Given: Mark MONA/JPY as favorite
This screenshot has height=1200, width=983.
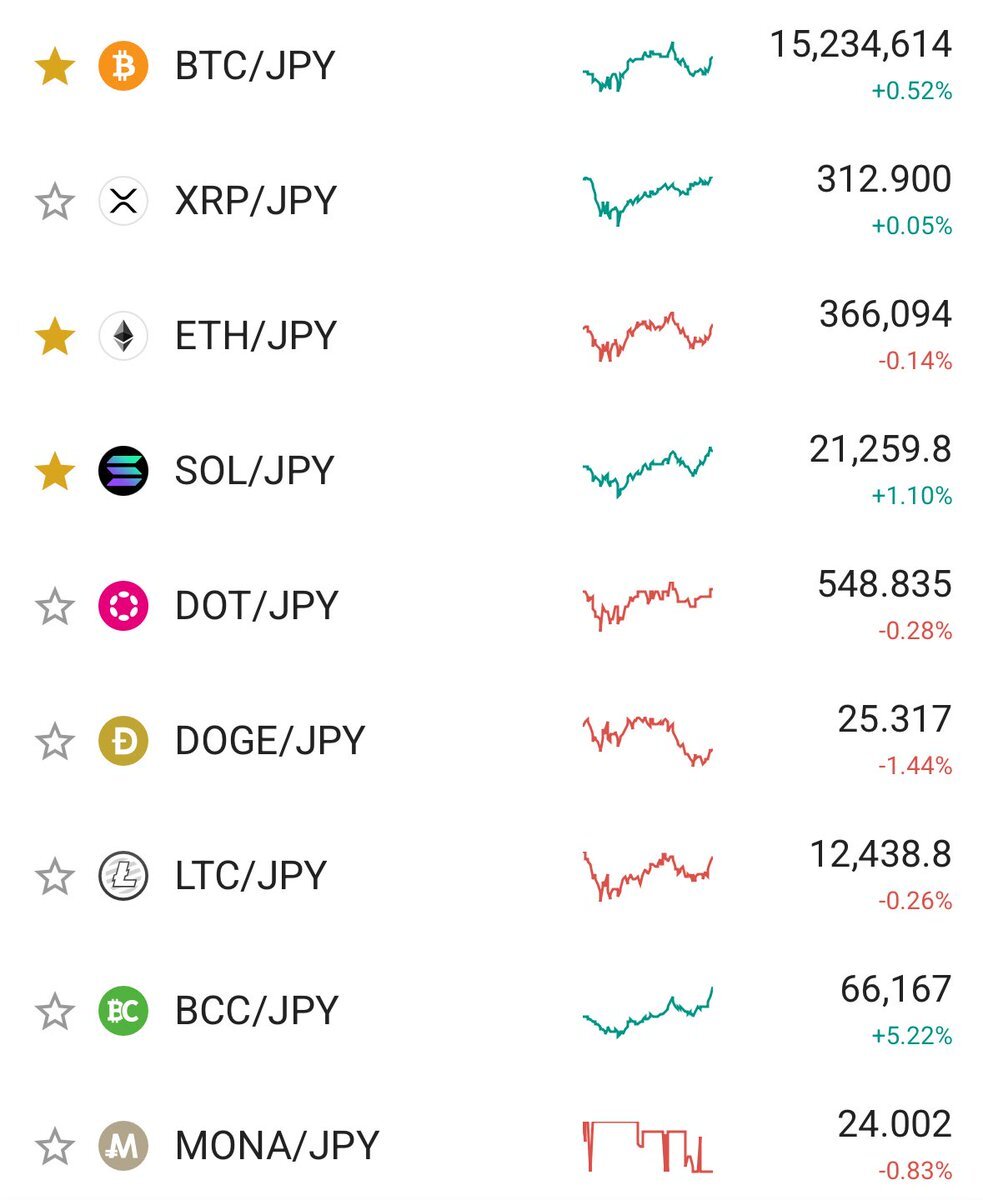Looking at the screenshot, I should [54, 1146].
